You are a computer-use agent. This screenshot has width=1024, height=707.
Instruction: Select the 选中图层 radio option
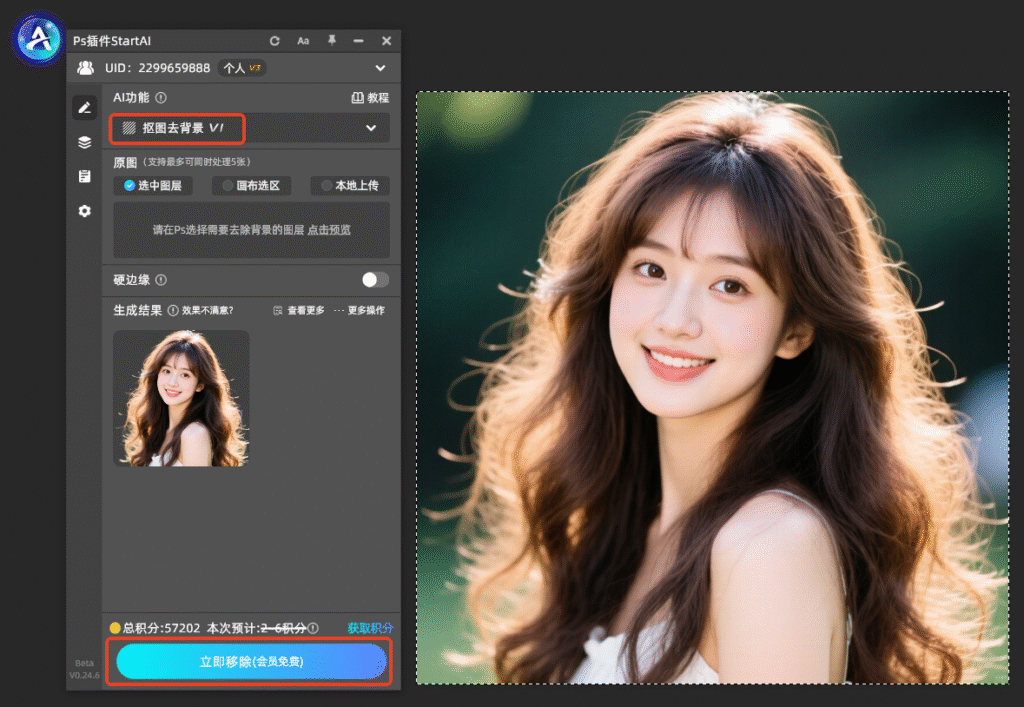click(153, 185)
